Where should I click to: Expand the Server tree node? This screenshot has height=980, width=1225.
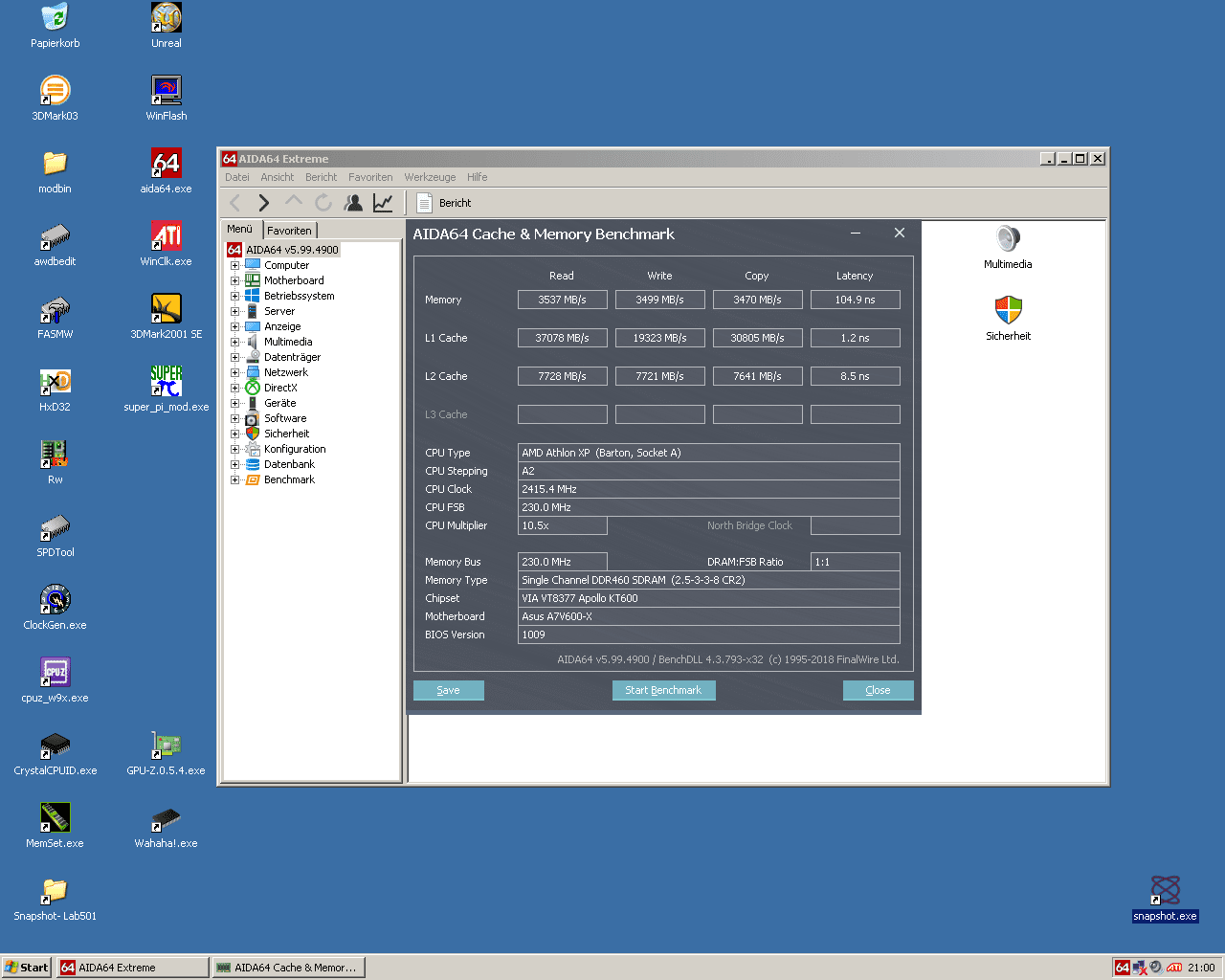[234, 311]
